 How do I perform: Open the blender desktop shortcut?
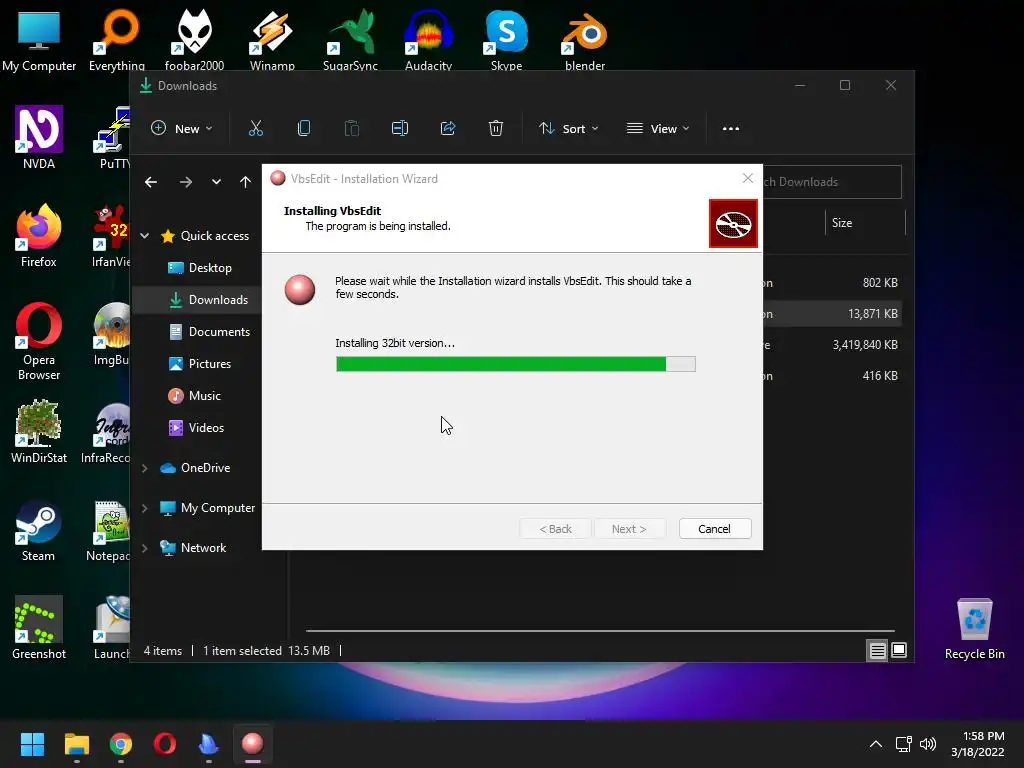[584, 40]
